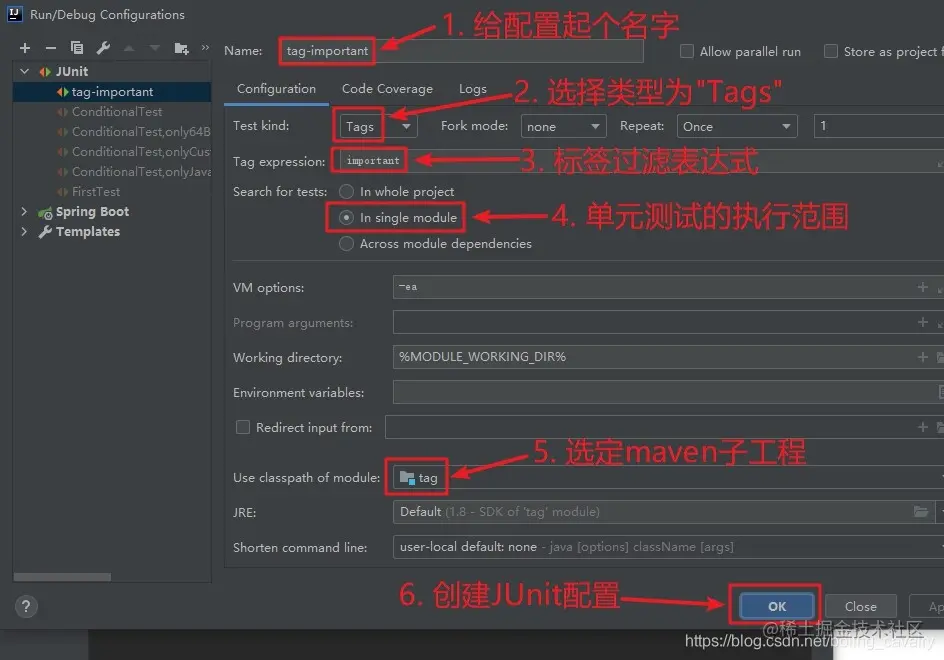Screen dimensions: 944x660
Task: Open the Logs tab
Action: [x=472, y=88]
